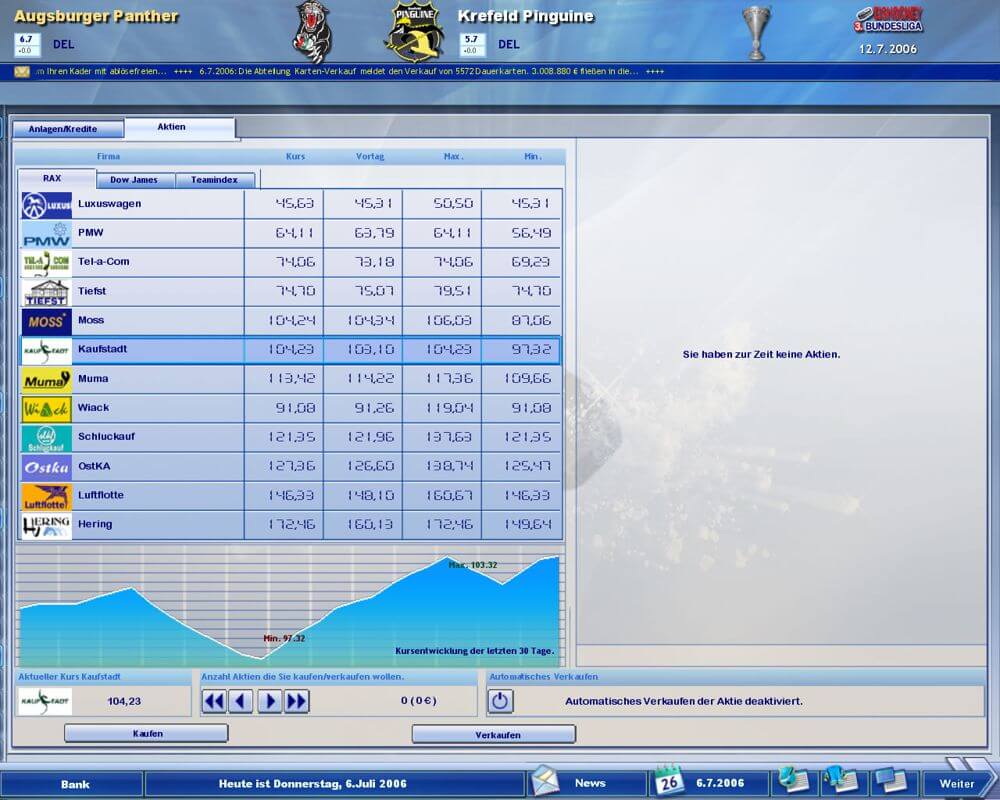Click the trophy cup icon
Viewport: 1000px width, 800px height.
pos(756,32)
